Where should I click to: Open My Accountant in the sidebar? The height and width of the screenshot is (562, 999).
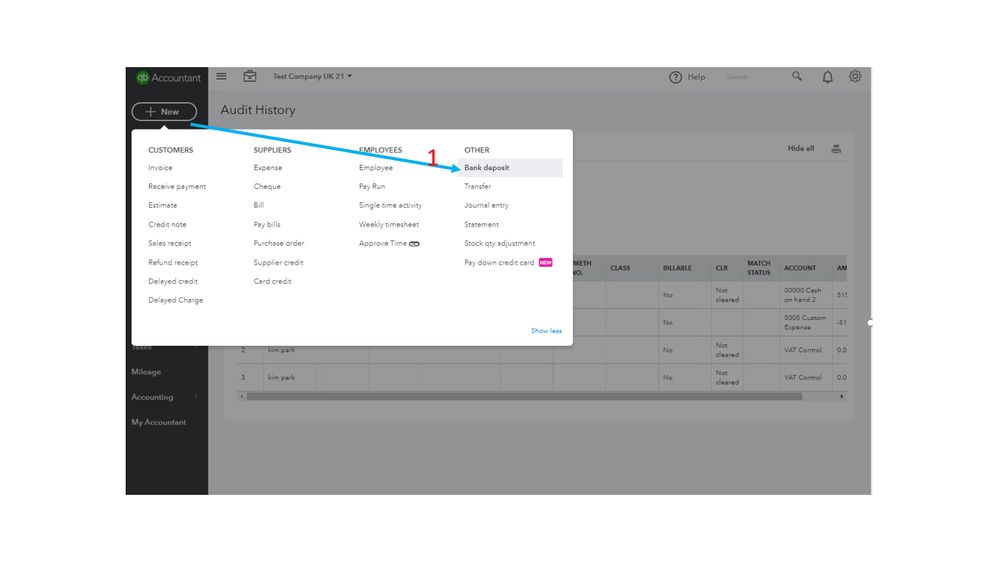click(x=159, y=422)
